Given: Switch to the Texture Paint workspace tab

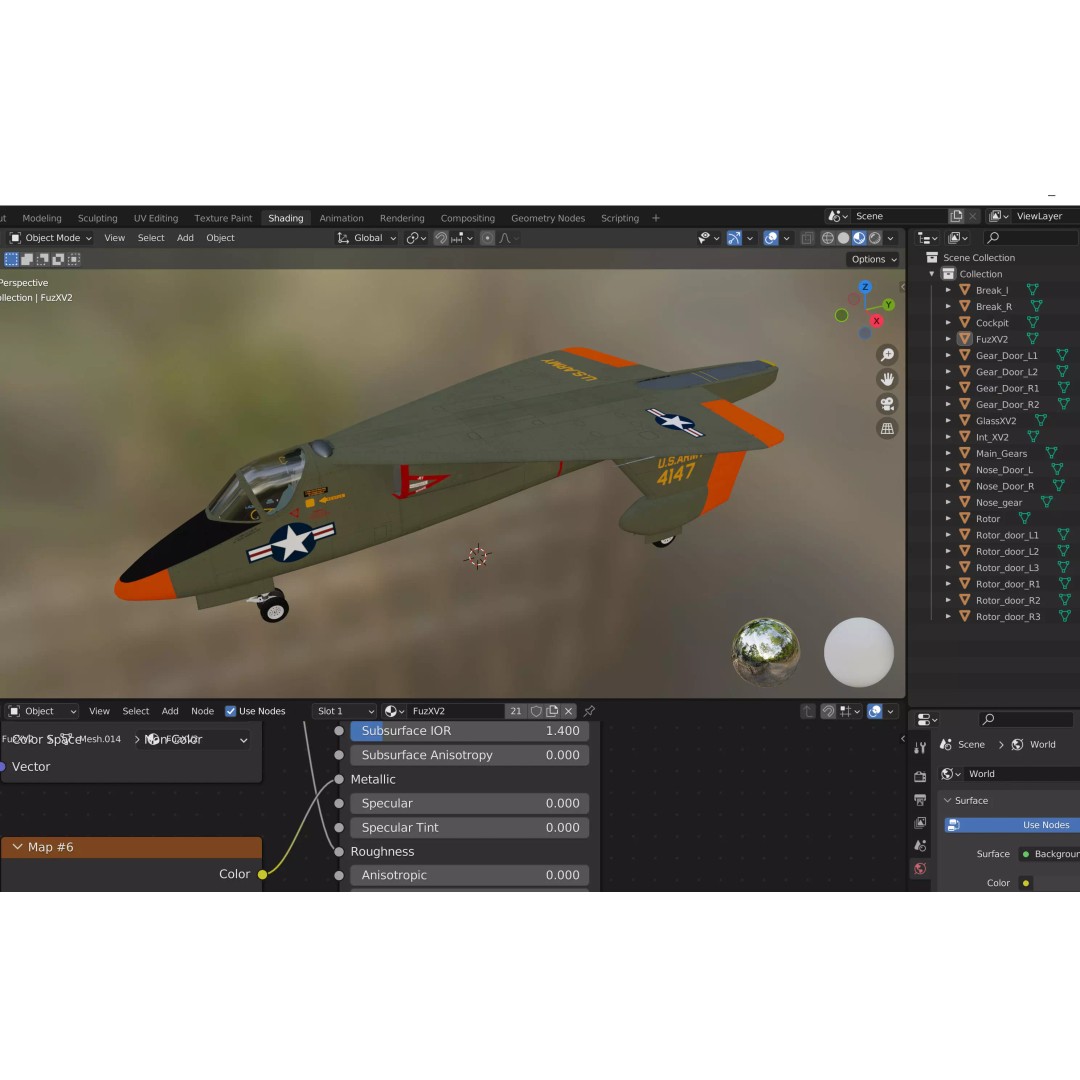Looking at the screenshot, I should [223, 218].
